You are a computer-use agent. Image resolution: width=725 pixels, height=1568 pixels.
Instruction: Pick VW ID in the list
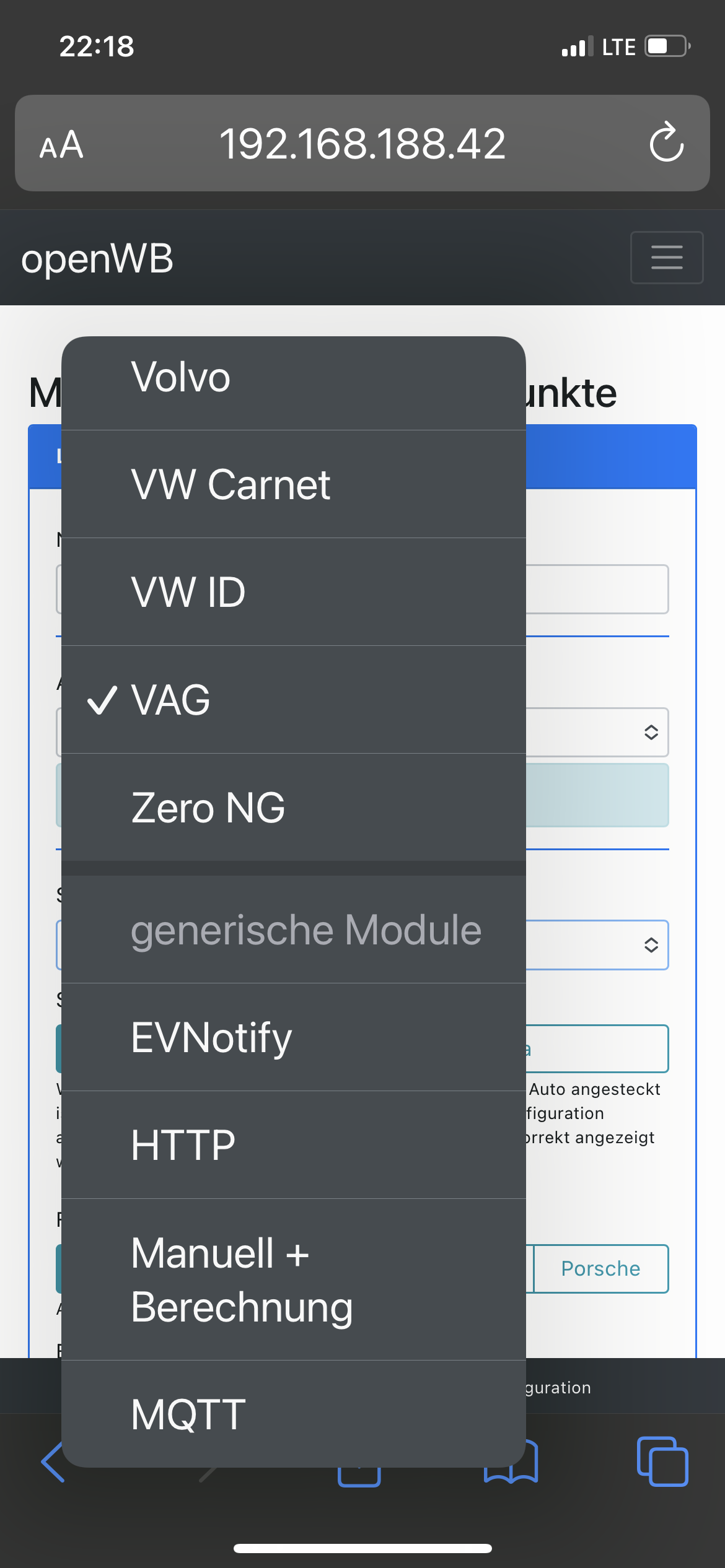point(293,592)
